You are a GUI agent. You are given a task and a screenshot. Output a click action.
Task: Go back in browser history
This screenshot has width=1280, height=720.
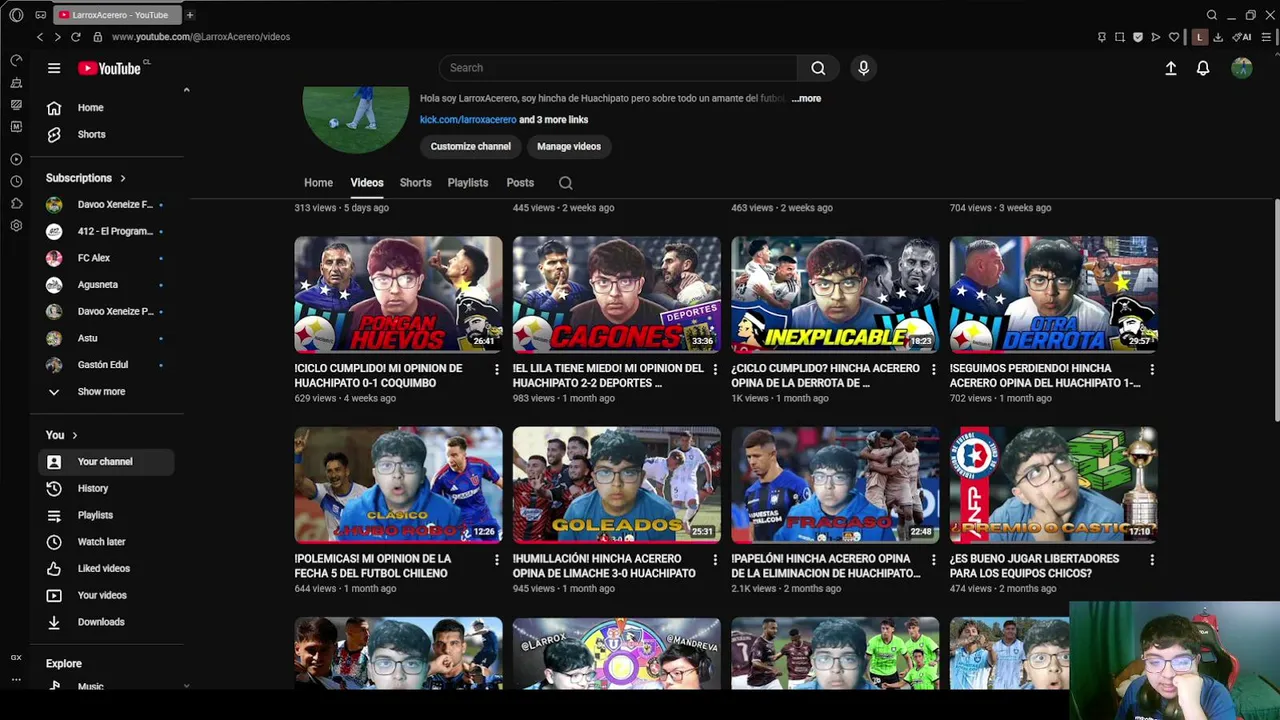40,37
